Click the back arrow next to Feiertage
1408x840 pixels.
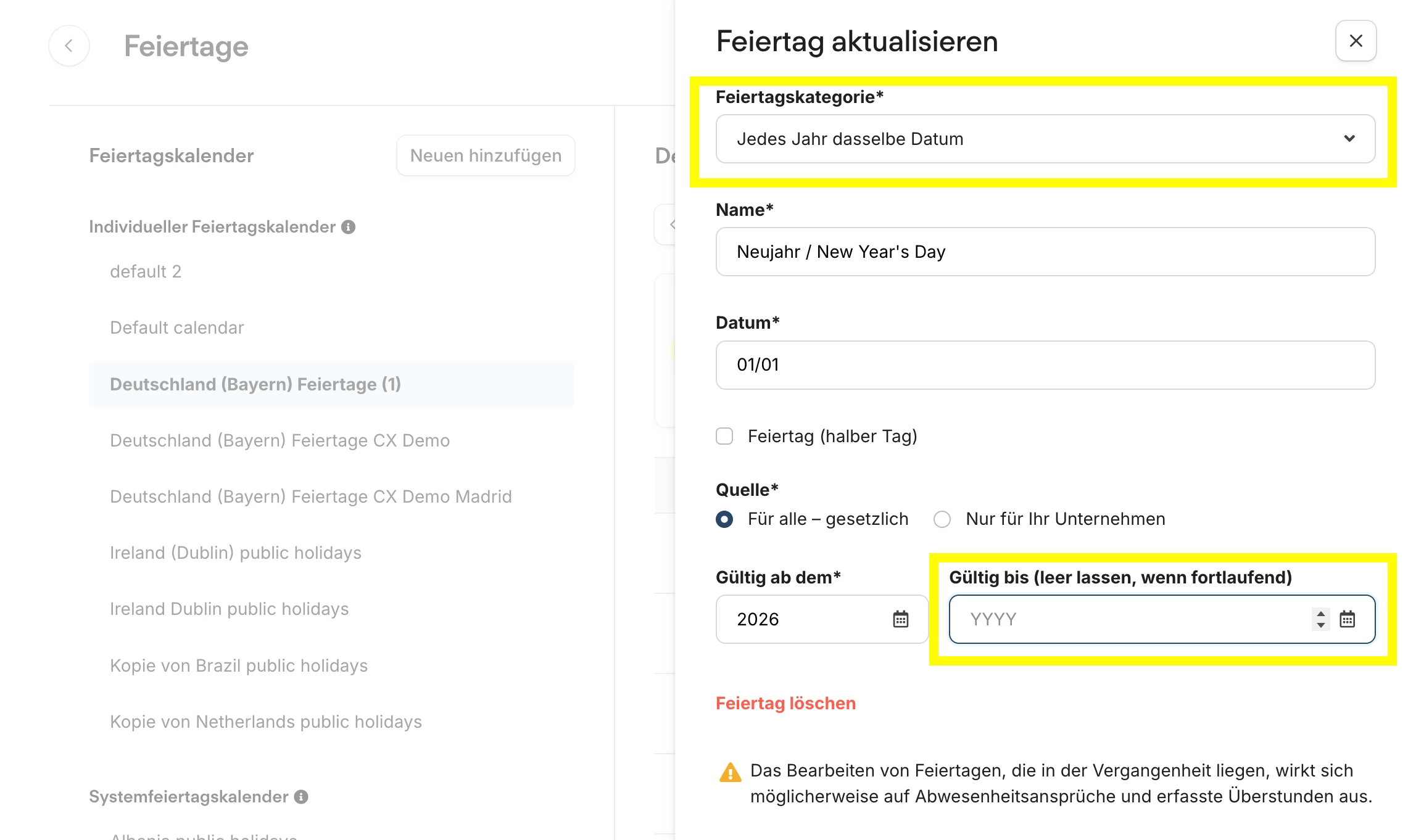point(69,46)
